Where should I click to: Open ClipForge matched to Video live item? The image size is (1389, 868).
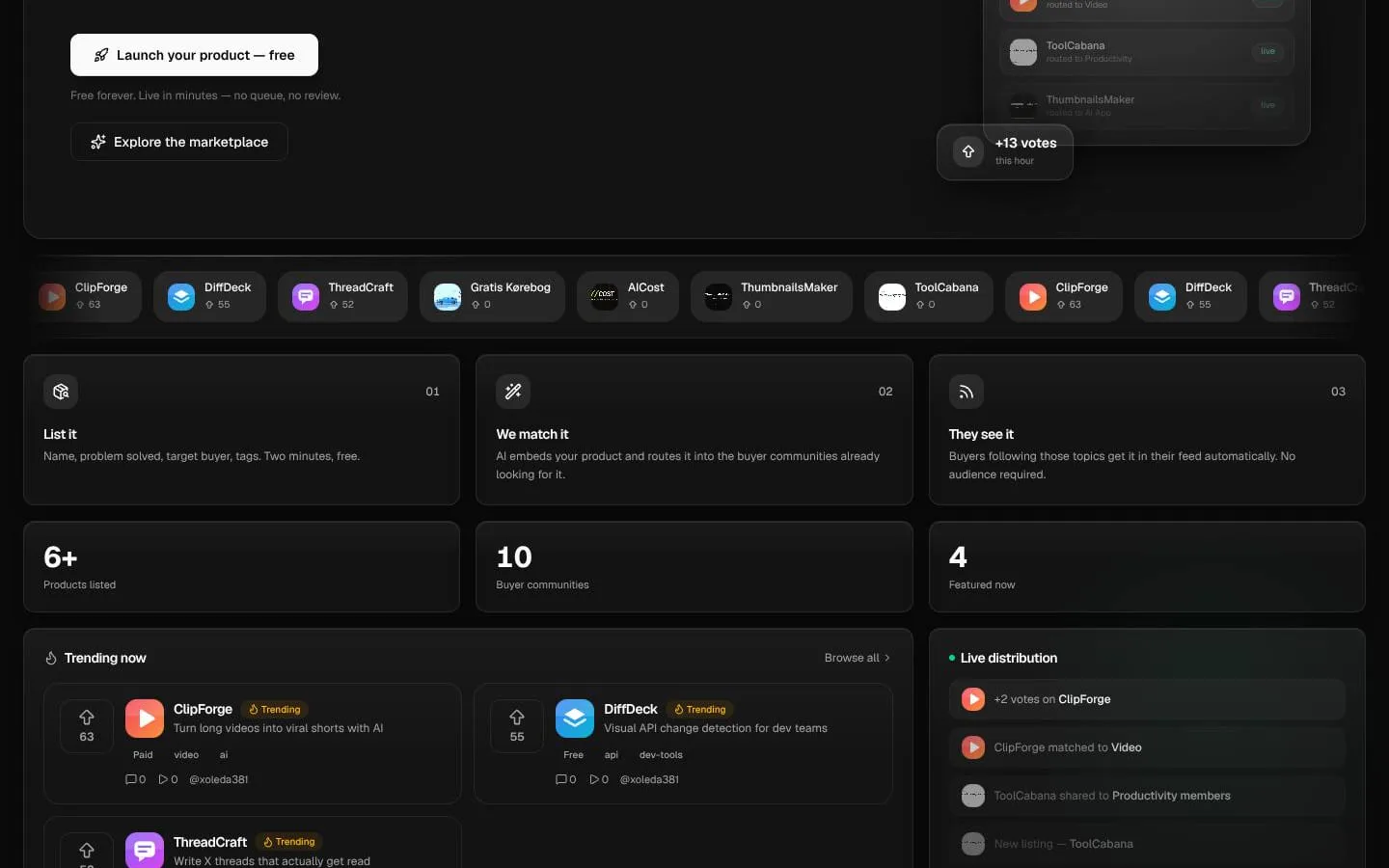coord(1147,747)
